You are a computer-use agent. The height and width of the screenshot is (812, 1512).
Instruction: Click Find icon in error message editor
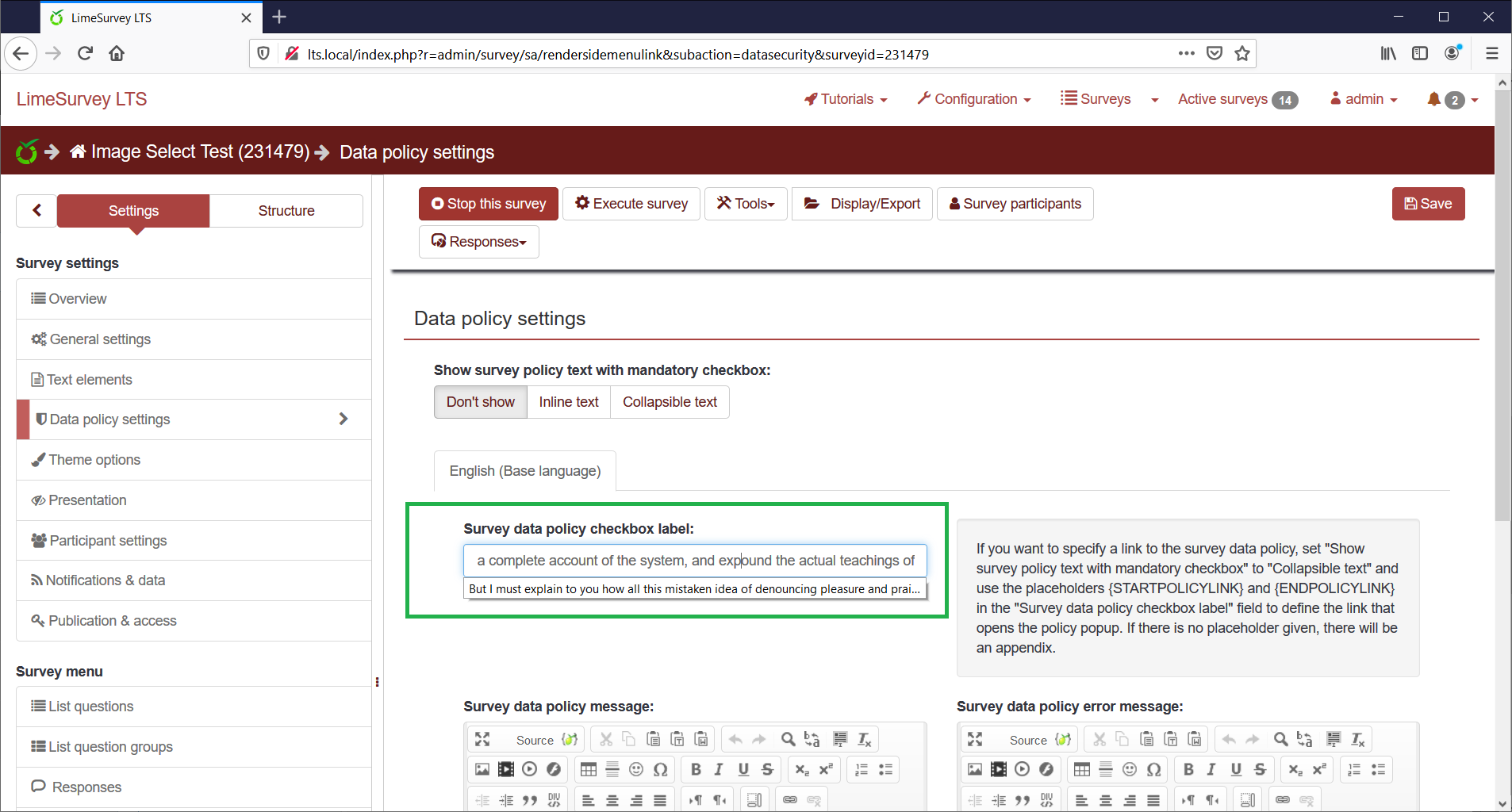(1280, 739)
